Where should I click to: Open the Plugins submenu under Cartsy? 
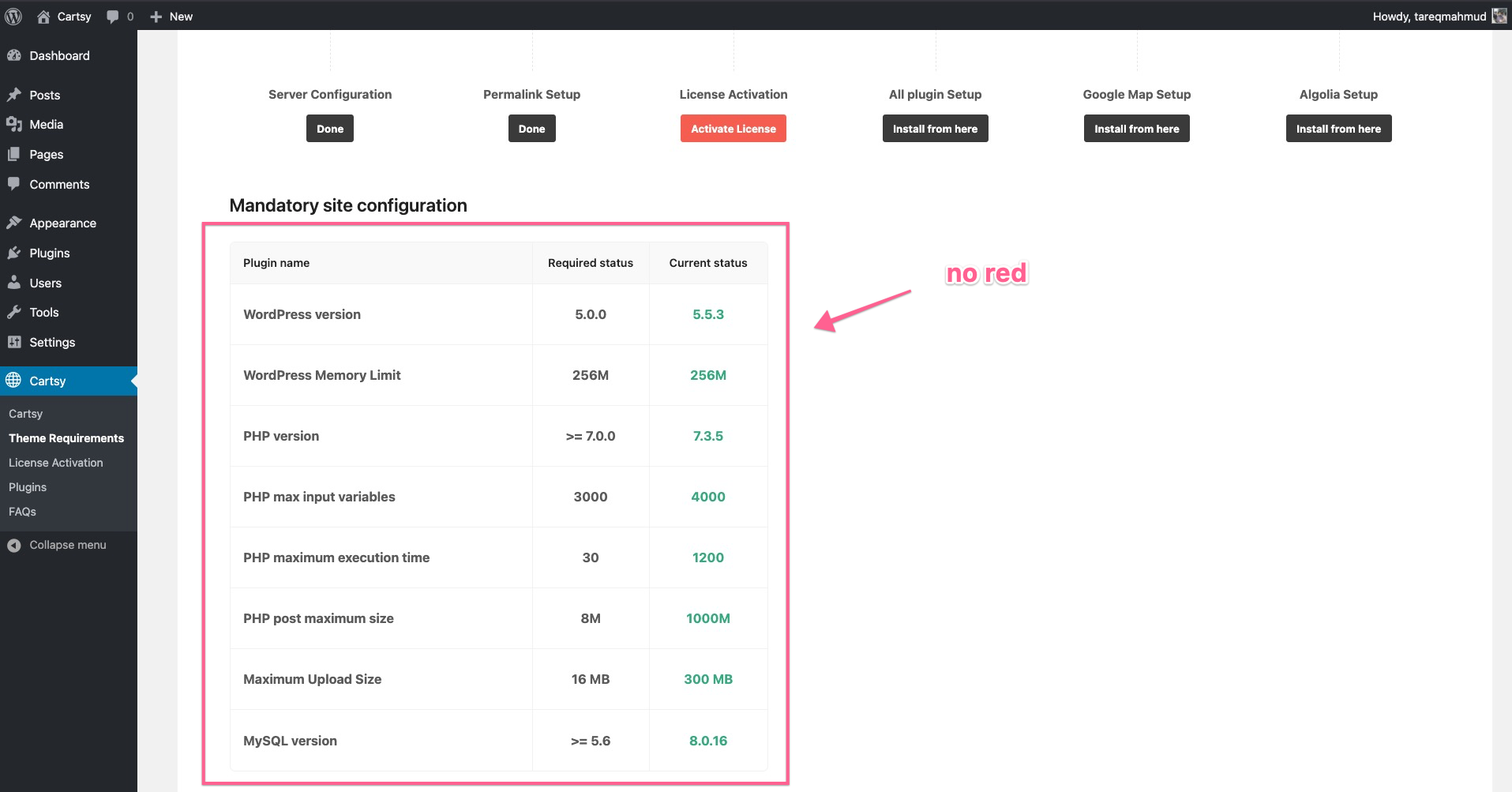[x=28, y=487]
